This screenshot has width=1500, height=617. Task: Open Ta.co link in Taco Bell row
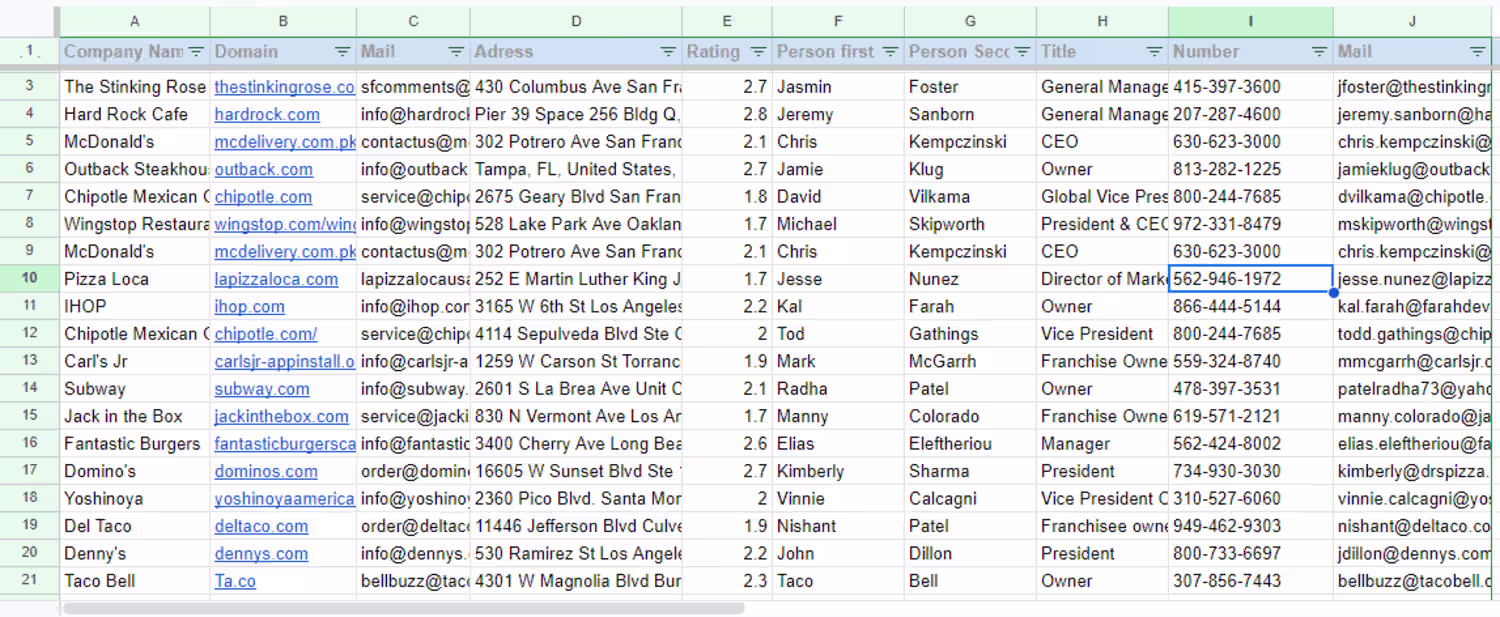(x=235, y=581)
